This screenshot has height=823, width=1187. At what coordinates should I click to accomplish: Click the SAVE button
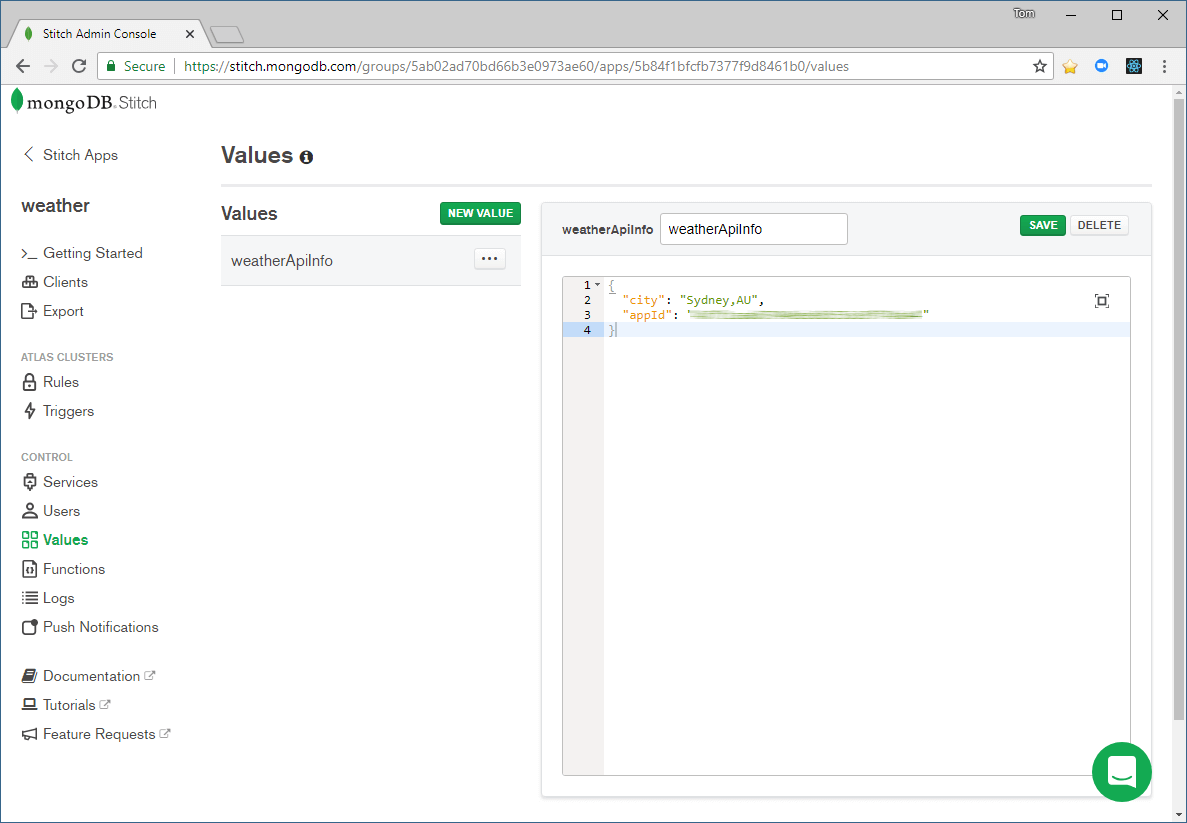(x=1042, y=225)
